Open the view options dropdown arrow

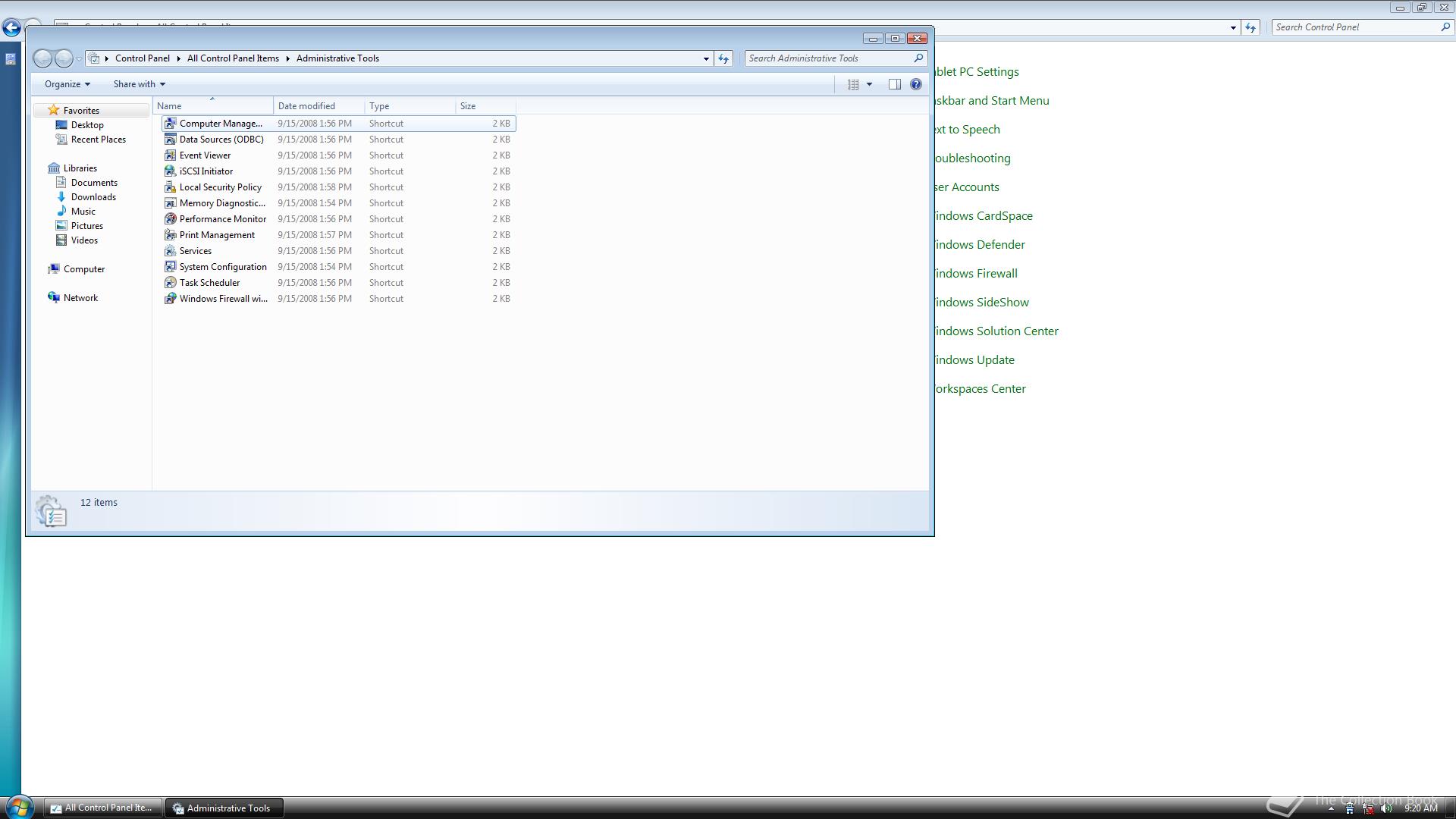pos(869,84)
